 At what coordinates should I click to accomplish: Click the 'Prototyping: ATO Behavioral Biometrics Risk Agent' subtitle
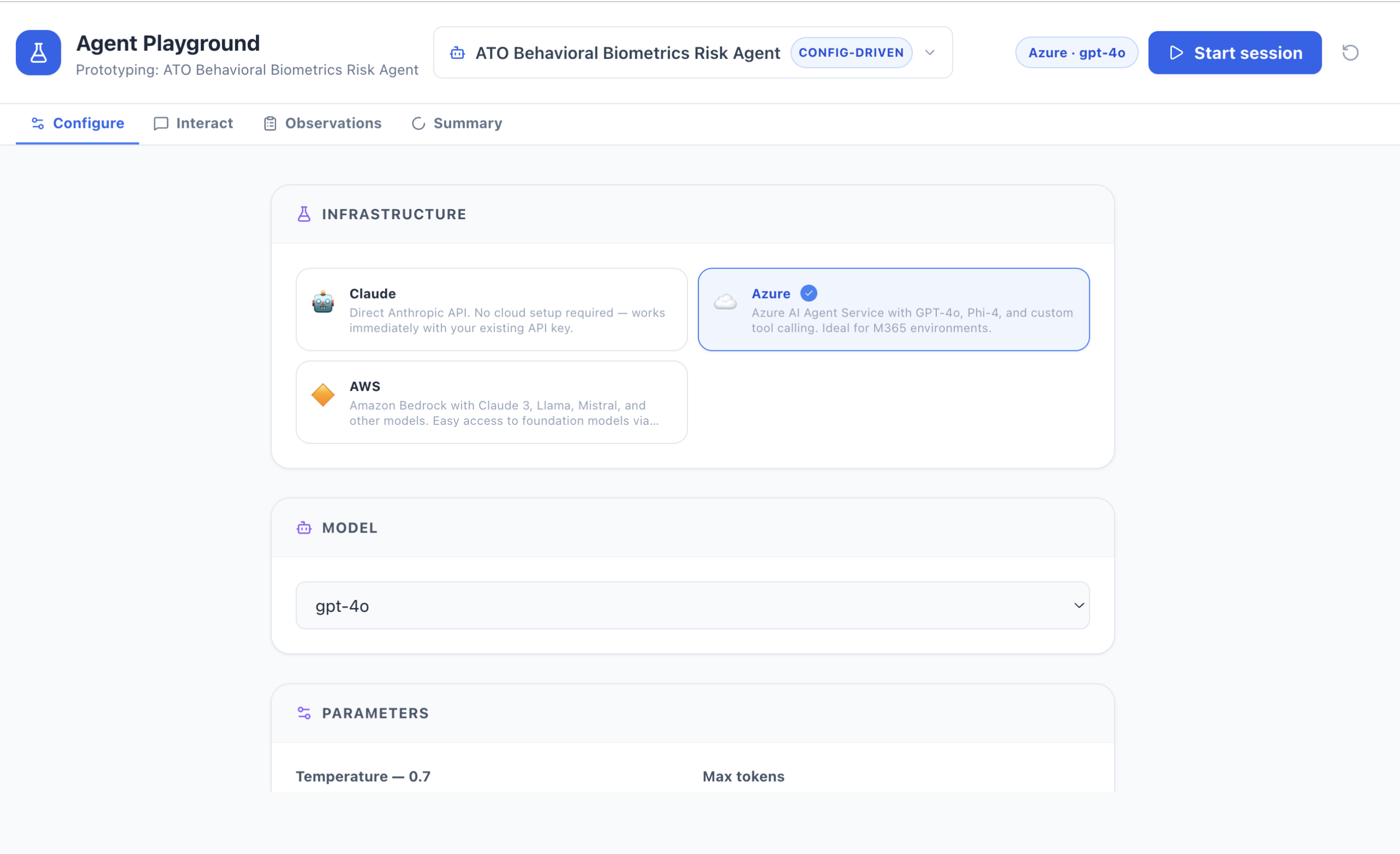coord(247,70)
